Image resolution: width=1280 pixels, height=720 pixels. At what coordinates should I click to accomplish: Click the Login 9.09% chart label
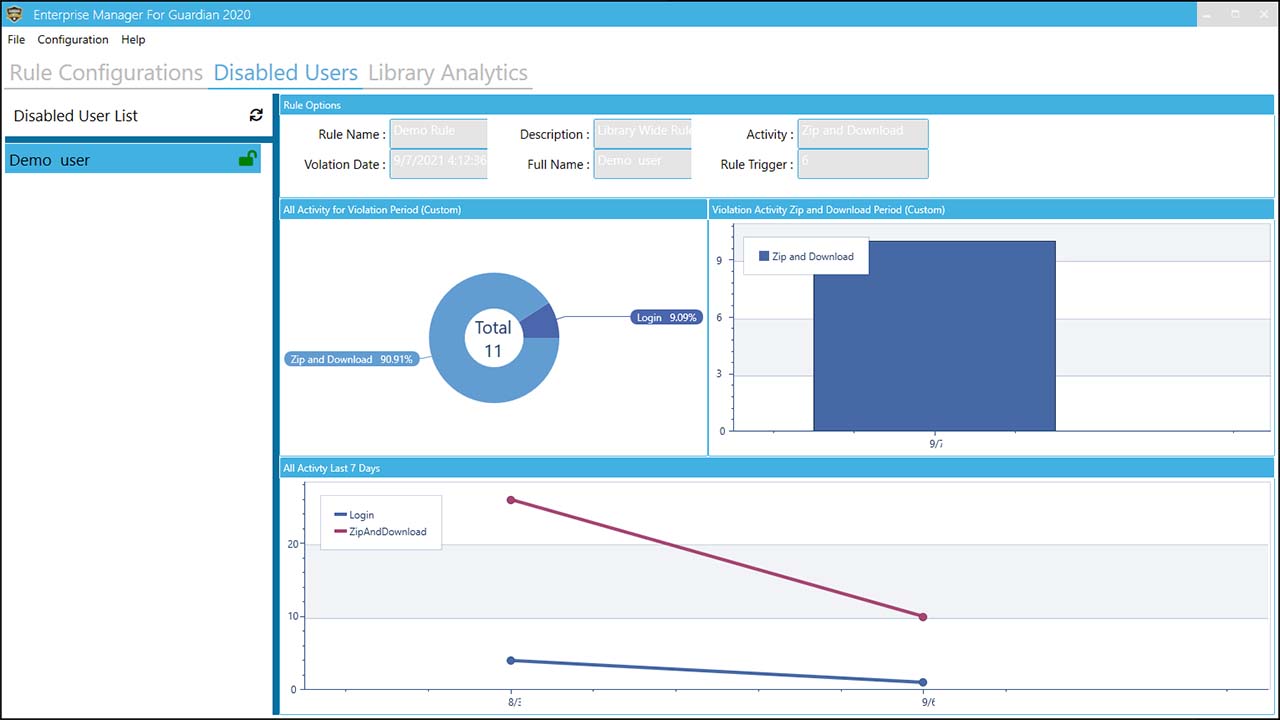pos(668,317)
